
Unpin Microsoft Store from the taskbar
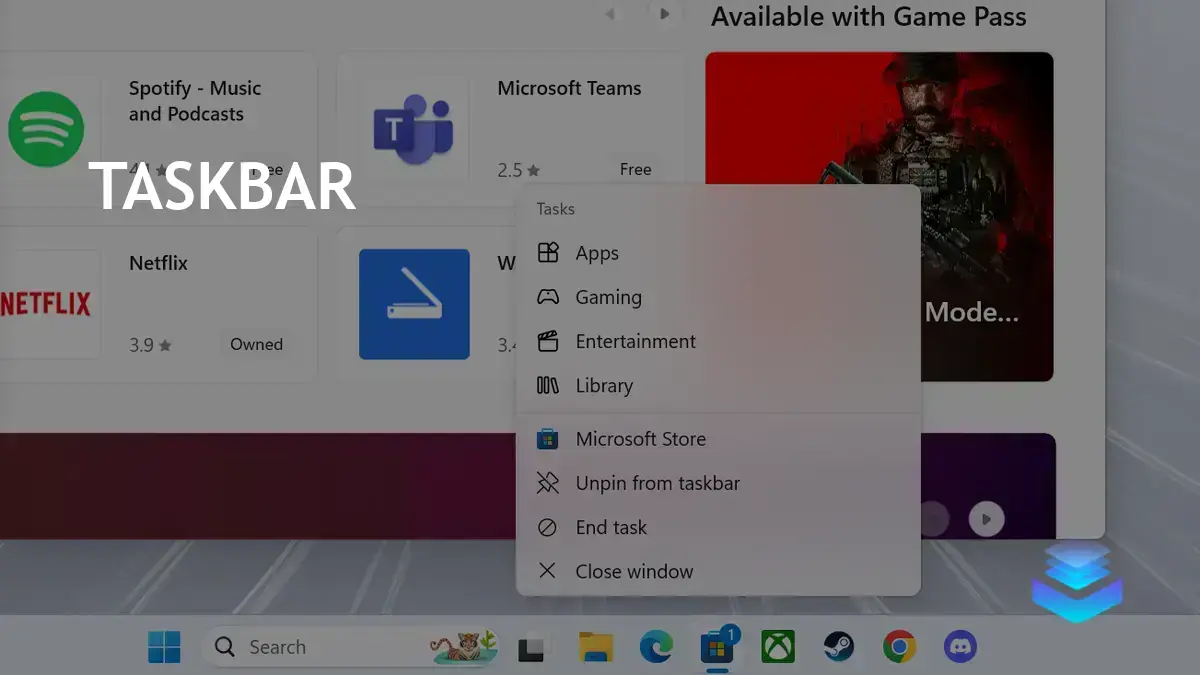[x=657, y=483]
